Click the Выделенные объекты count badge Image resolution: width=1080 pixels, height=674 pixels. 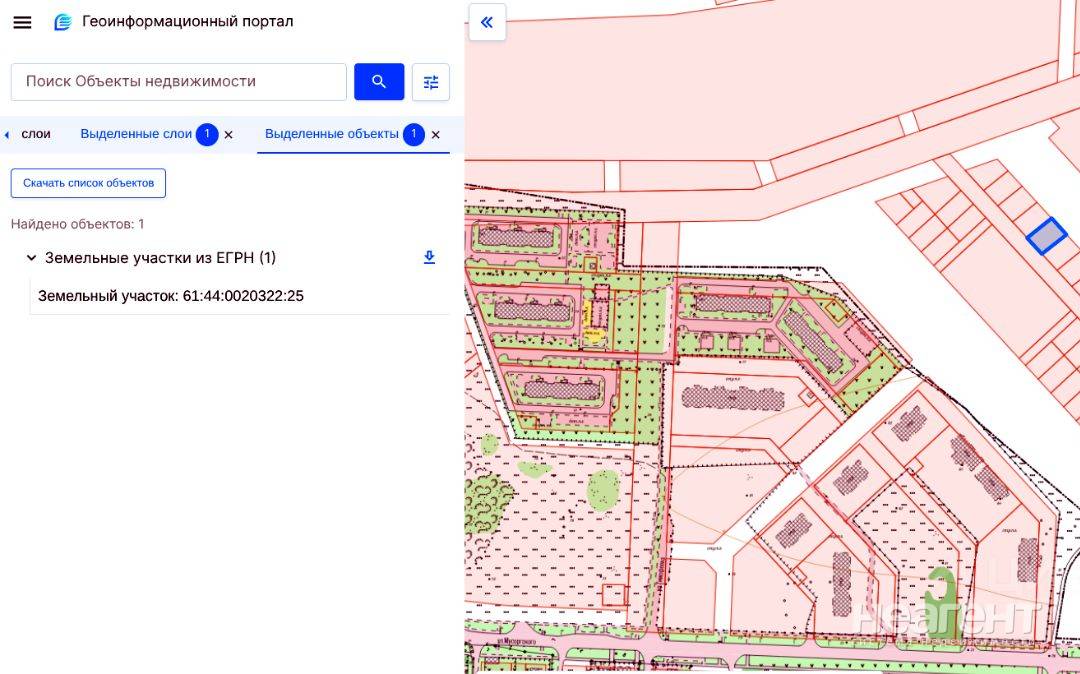coord(413,134)
